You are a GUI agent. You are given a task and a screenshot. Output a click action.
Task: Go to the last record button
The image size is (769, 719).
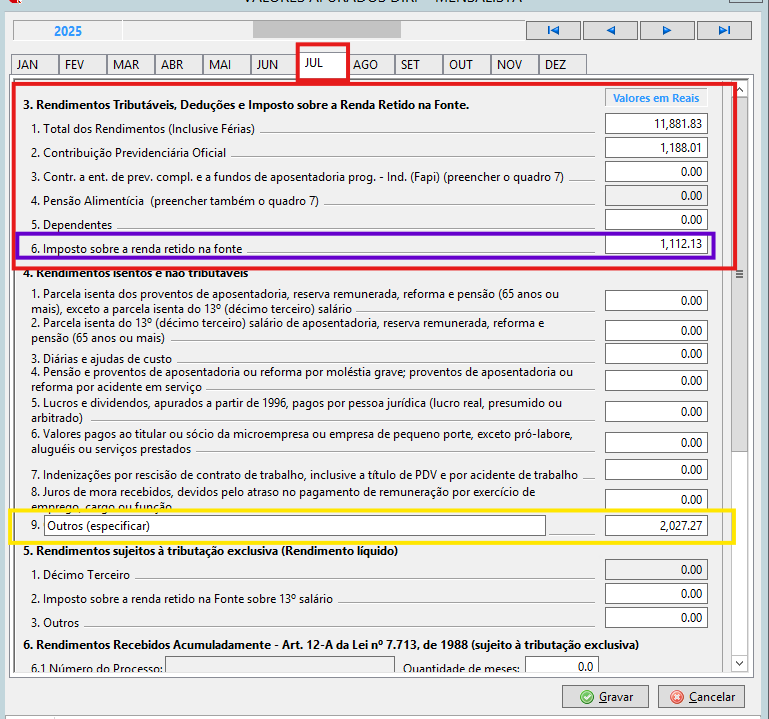[724, 30]
